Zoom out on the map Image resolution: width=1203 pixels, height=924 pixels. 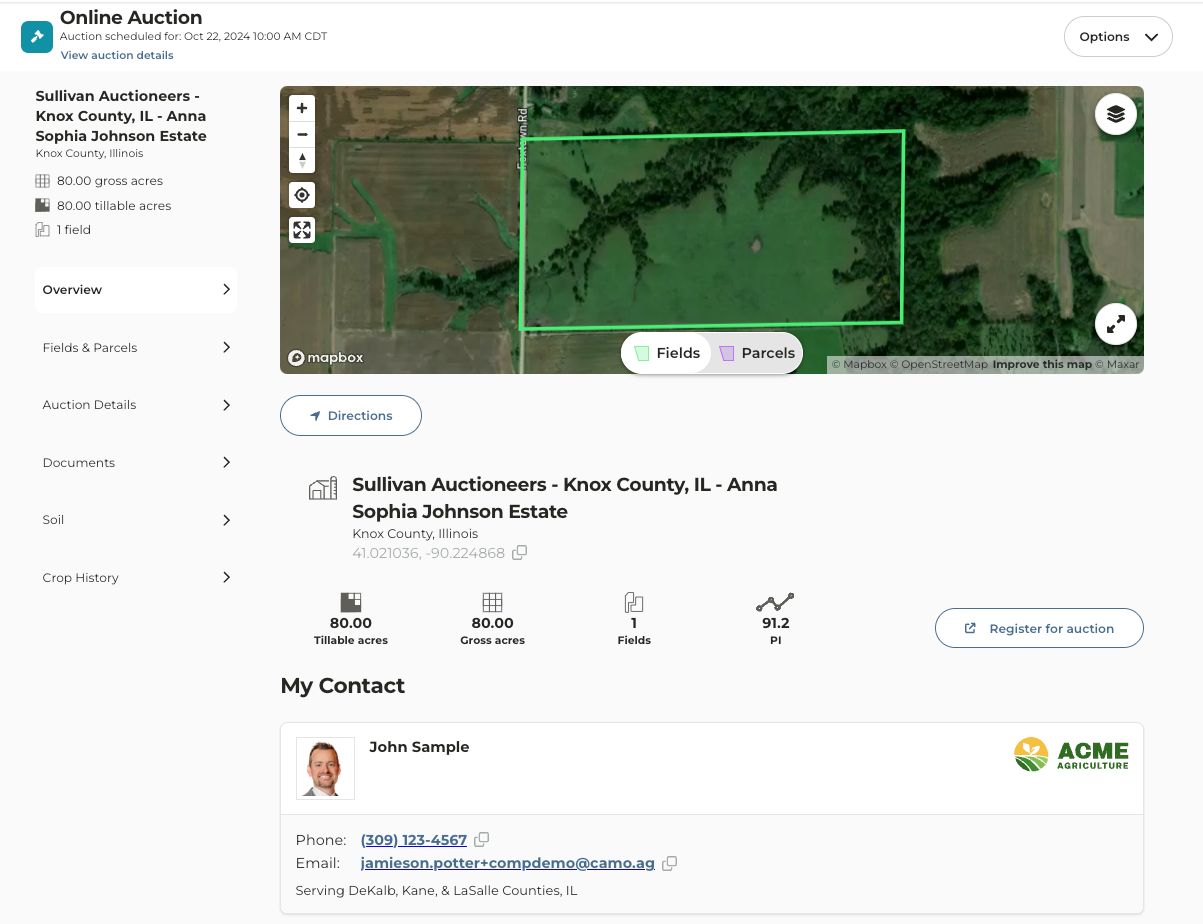[x=302, y=134]
